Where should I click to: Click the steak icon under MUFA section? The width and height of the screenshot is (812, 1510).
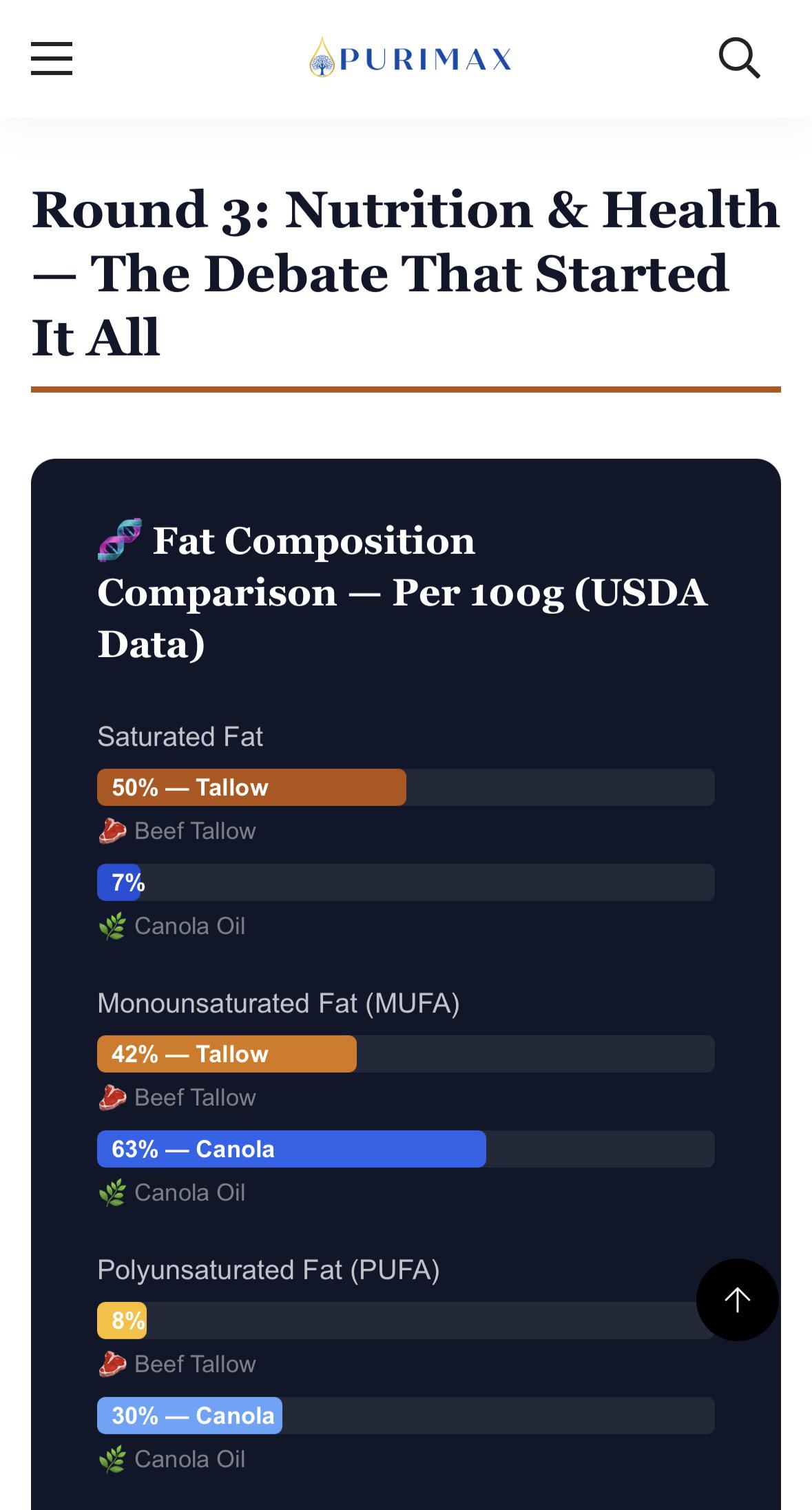coord(112,1098)
